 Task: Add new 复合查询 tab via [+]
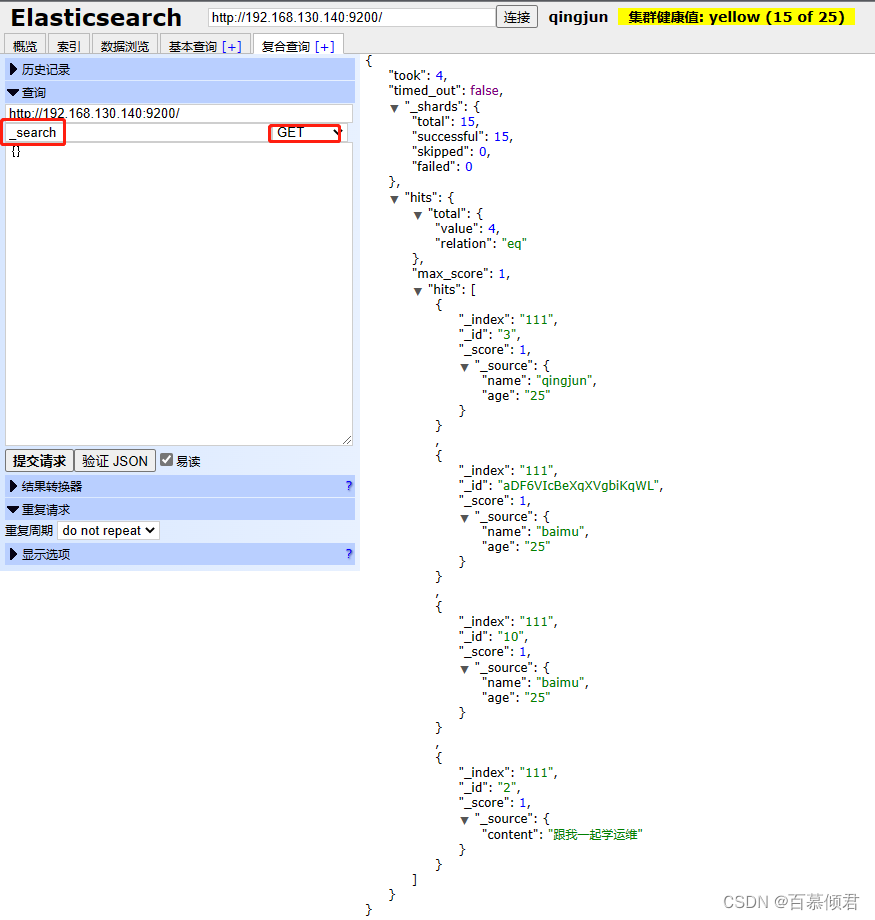pos(325,46)
